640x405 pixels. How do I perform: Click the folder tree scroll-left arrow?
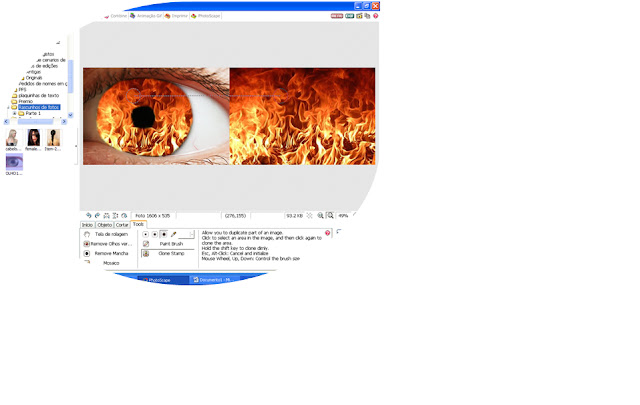6,122
